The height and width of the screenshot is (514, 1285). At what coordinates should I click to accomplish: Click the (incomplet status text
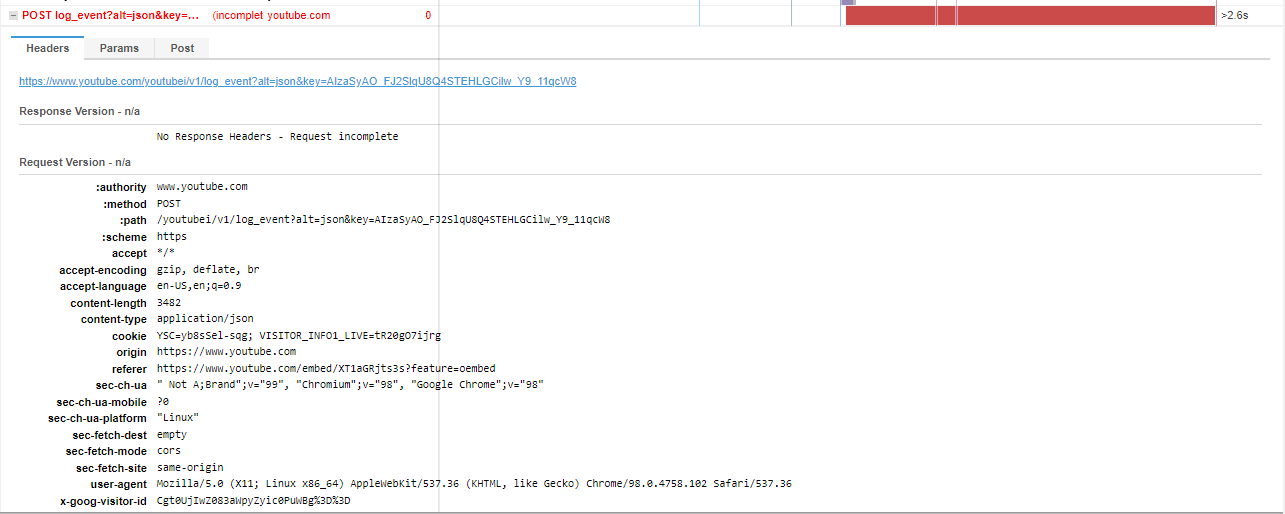pyautogui.click(x=238, y=16)
